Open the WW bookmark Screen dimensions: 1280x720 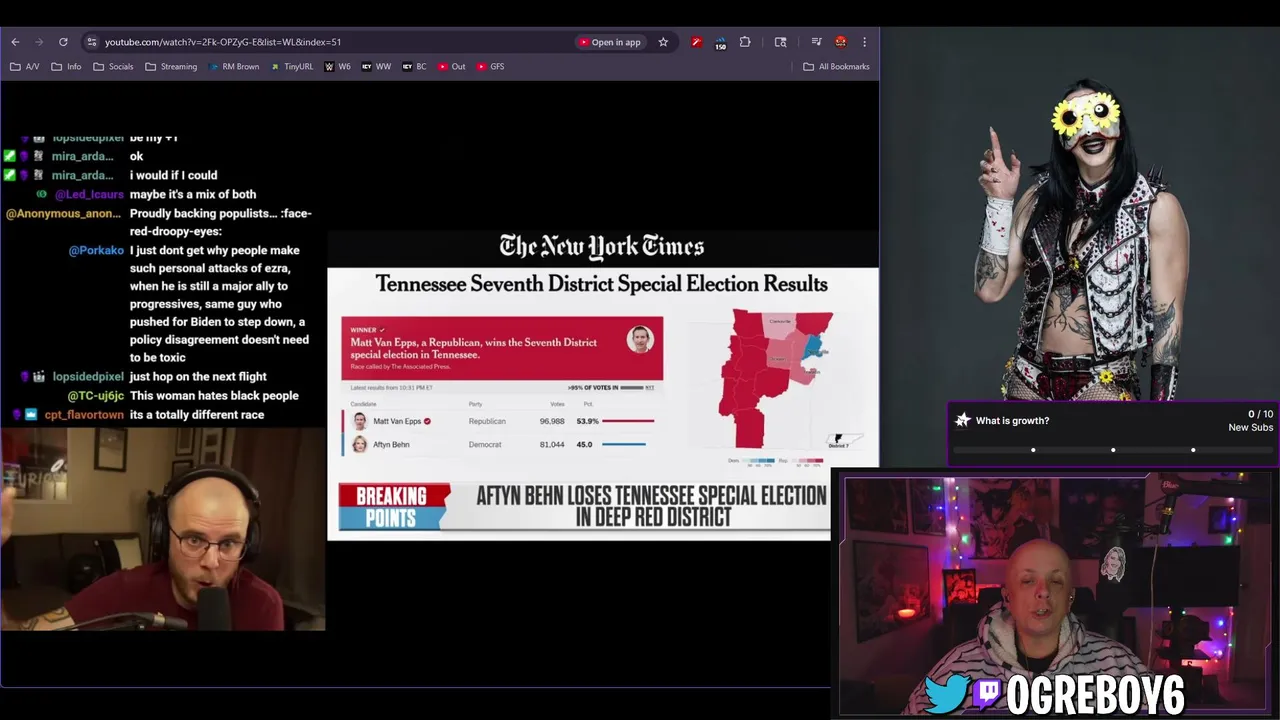[376, 67]
